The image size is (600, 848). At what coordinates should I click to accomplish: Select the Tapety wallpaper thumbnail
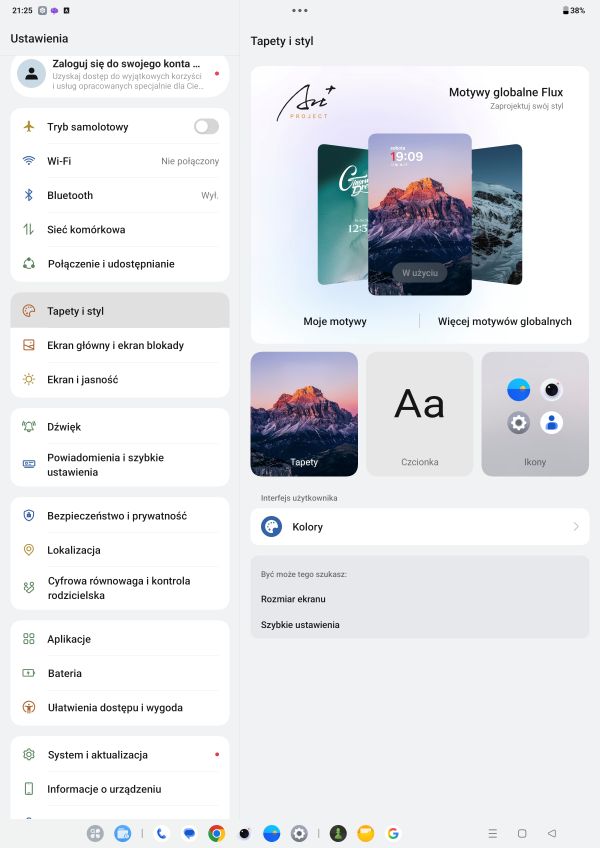304,414
